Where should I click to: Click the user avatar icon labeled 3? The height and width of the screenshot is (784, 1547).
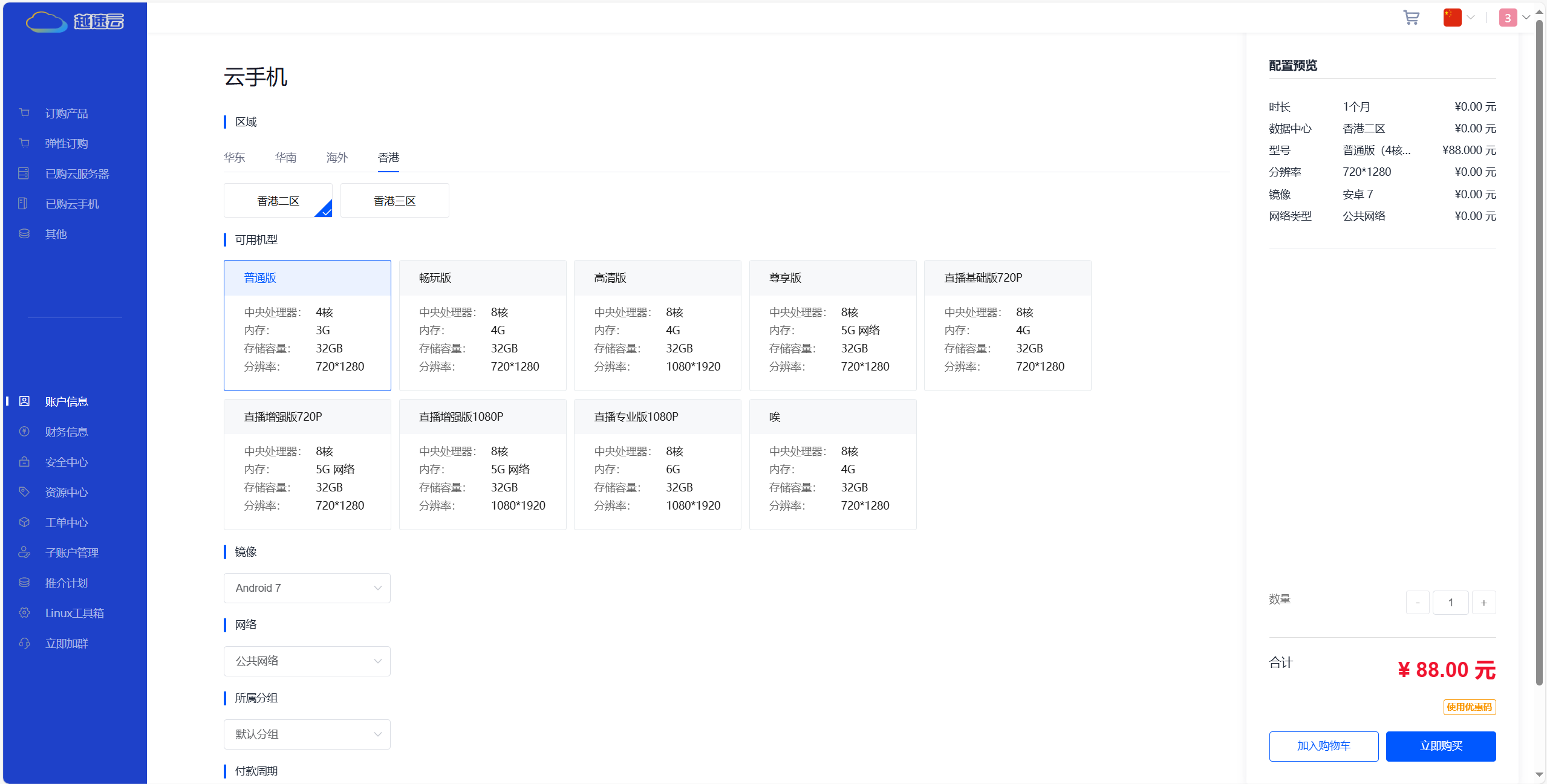coord(1507,18)
